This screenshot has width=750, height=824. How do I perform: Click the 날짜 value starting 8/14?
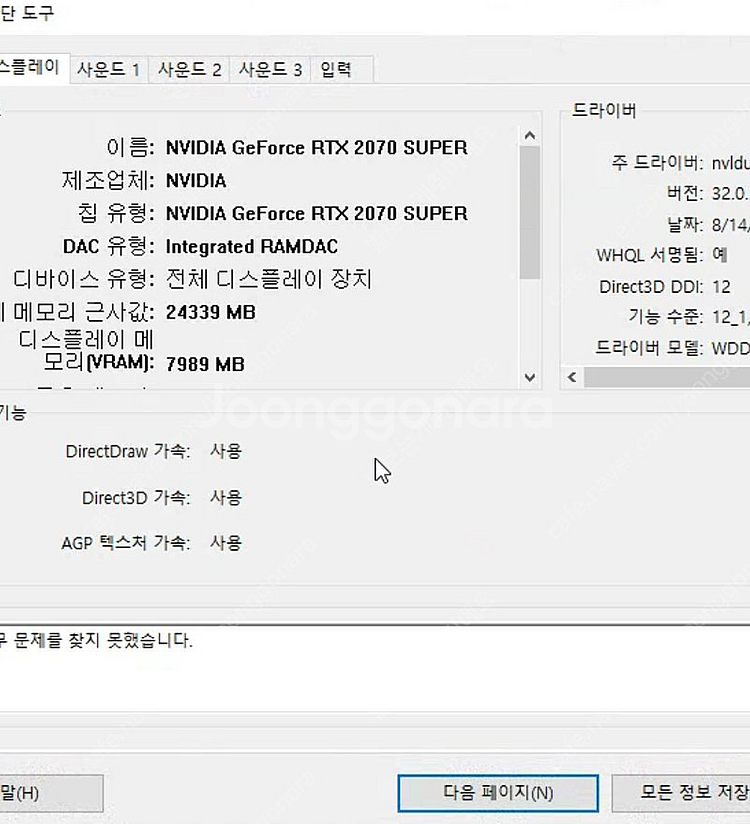click(x=731, y=225)
